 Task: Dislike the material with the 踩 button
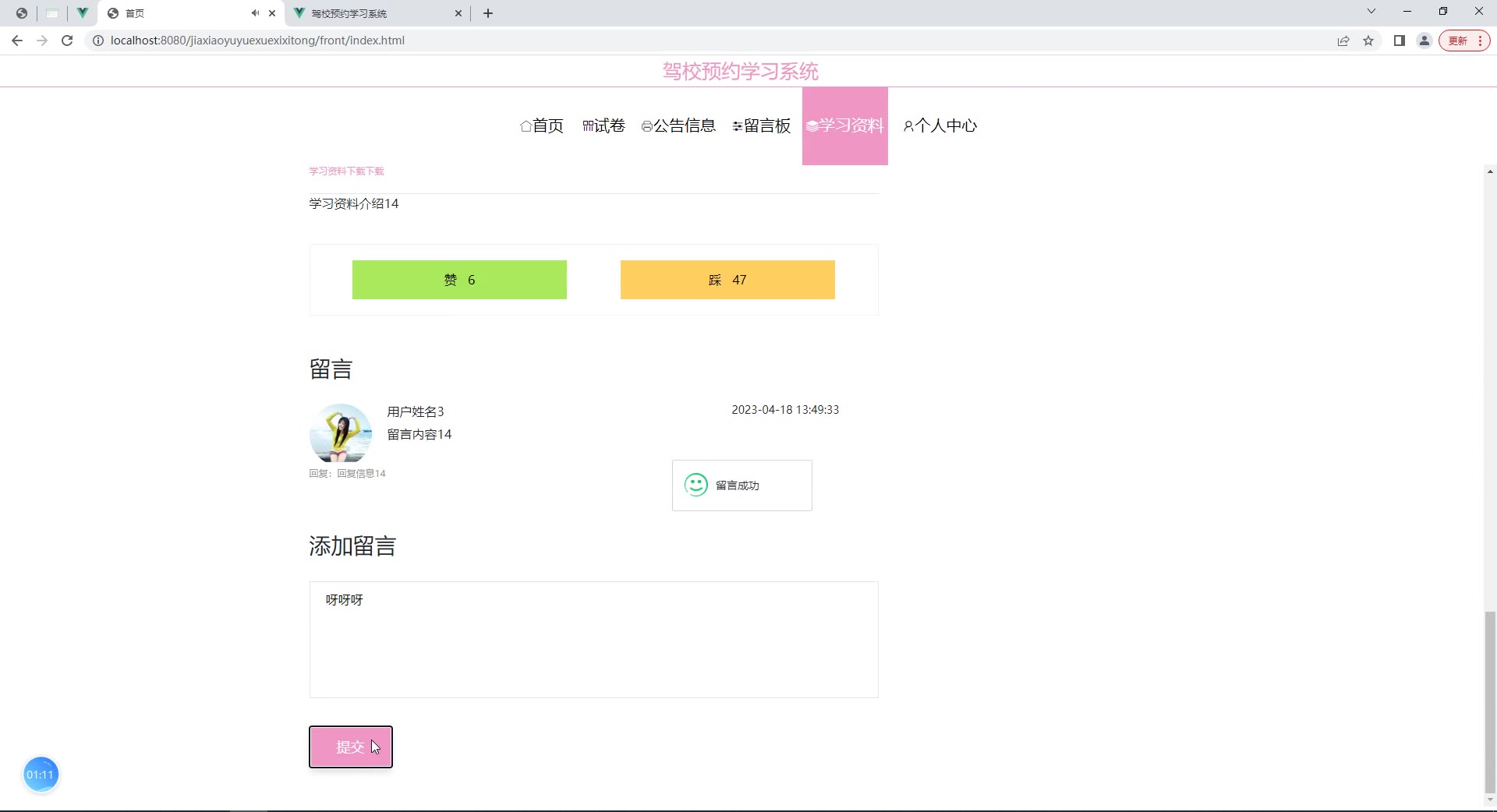click(x=727, y=280)
